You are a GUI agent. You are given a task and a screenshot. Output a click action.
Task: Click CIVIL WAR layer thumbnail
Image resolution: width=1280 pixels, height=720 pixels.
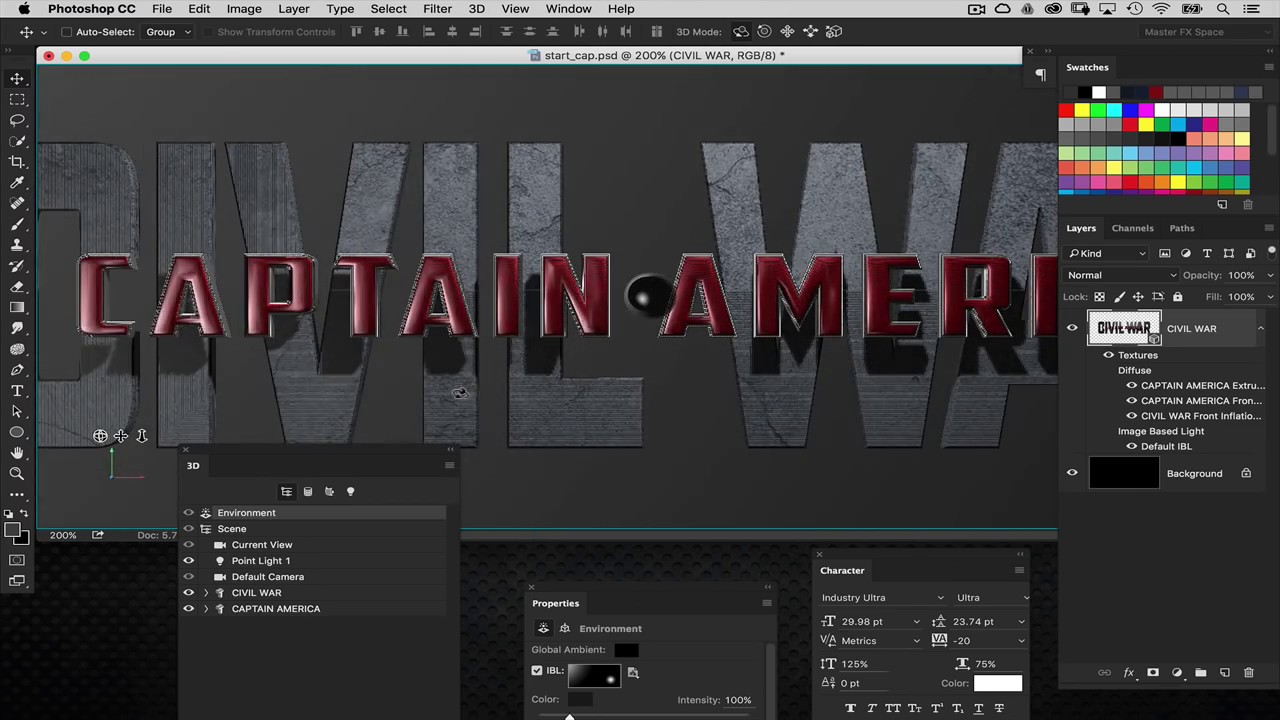pos(1124,328)
